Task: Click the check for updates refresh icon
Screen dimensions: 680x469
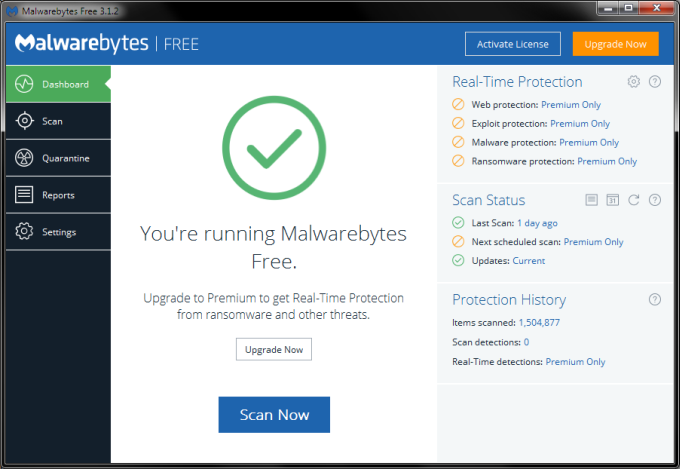Action: point(634,200)
